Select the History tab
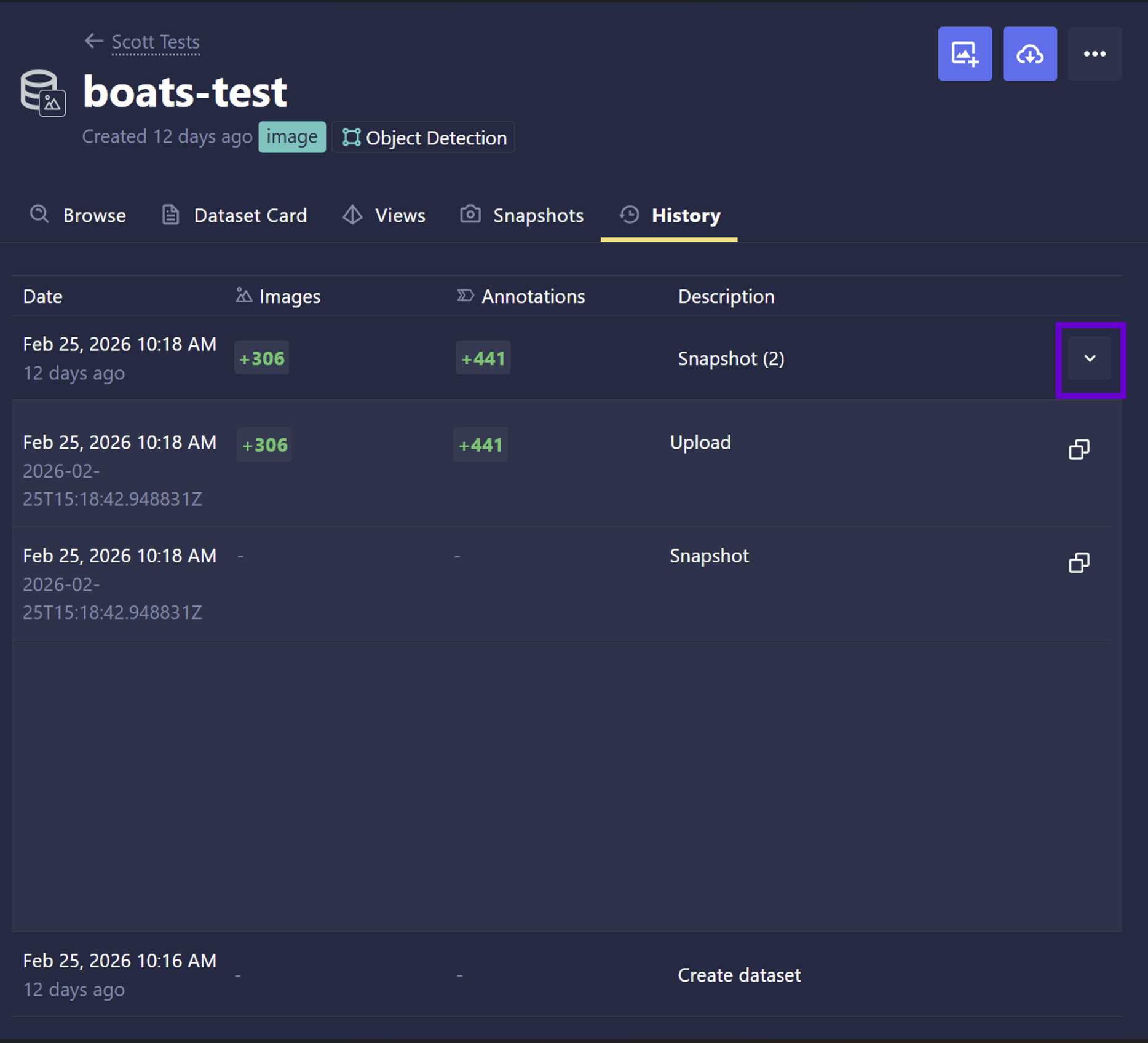 pos(685,215)
